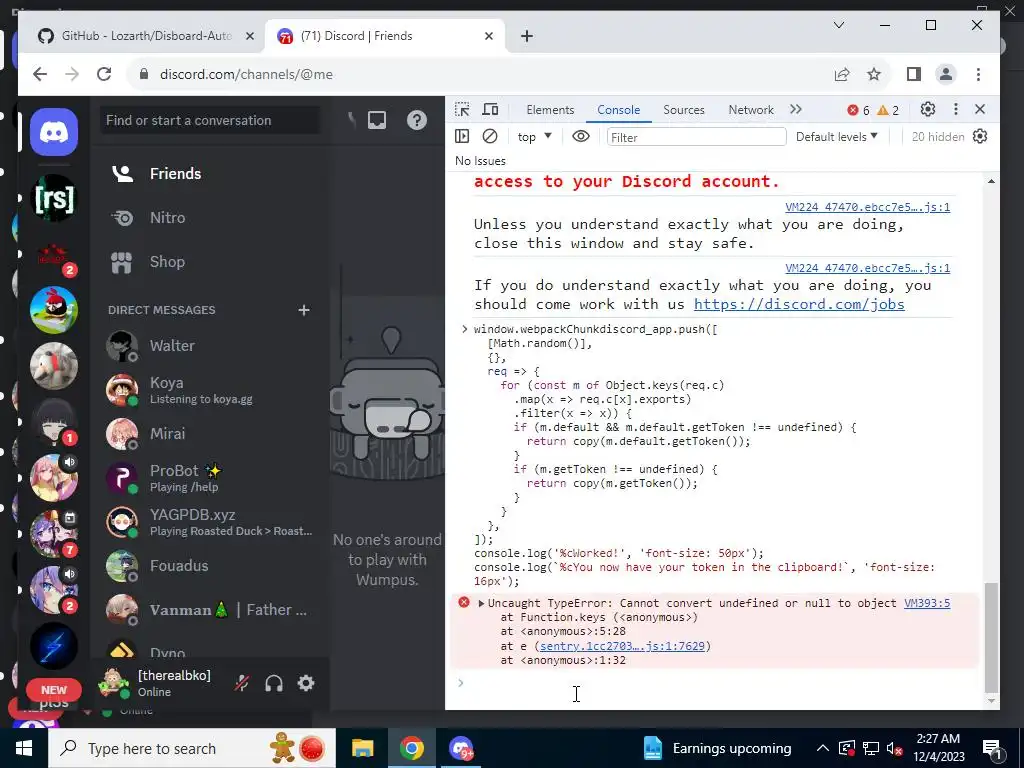The height and width of the screenshot is (768, 1024).
Task: Open the Discord app taskbar icon
Action: (x=461, y=748)
